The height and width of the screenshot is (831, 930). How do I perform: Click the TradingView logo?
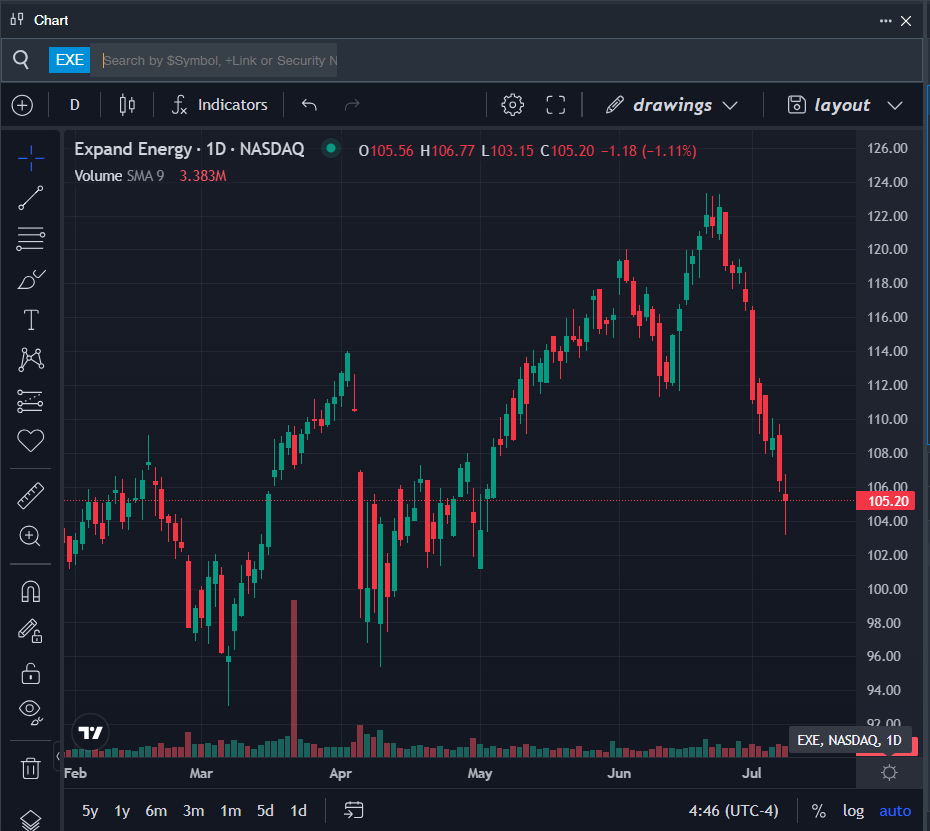[x=91, y=733]
